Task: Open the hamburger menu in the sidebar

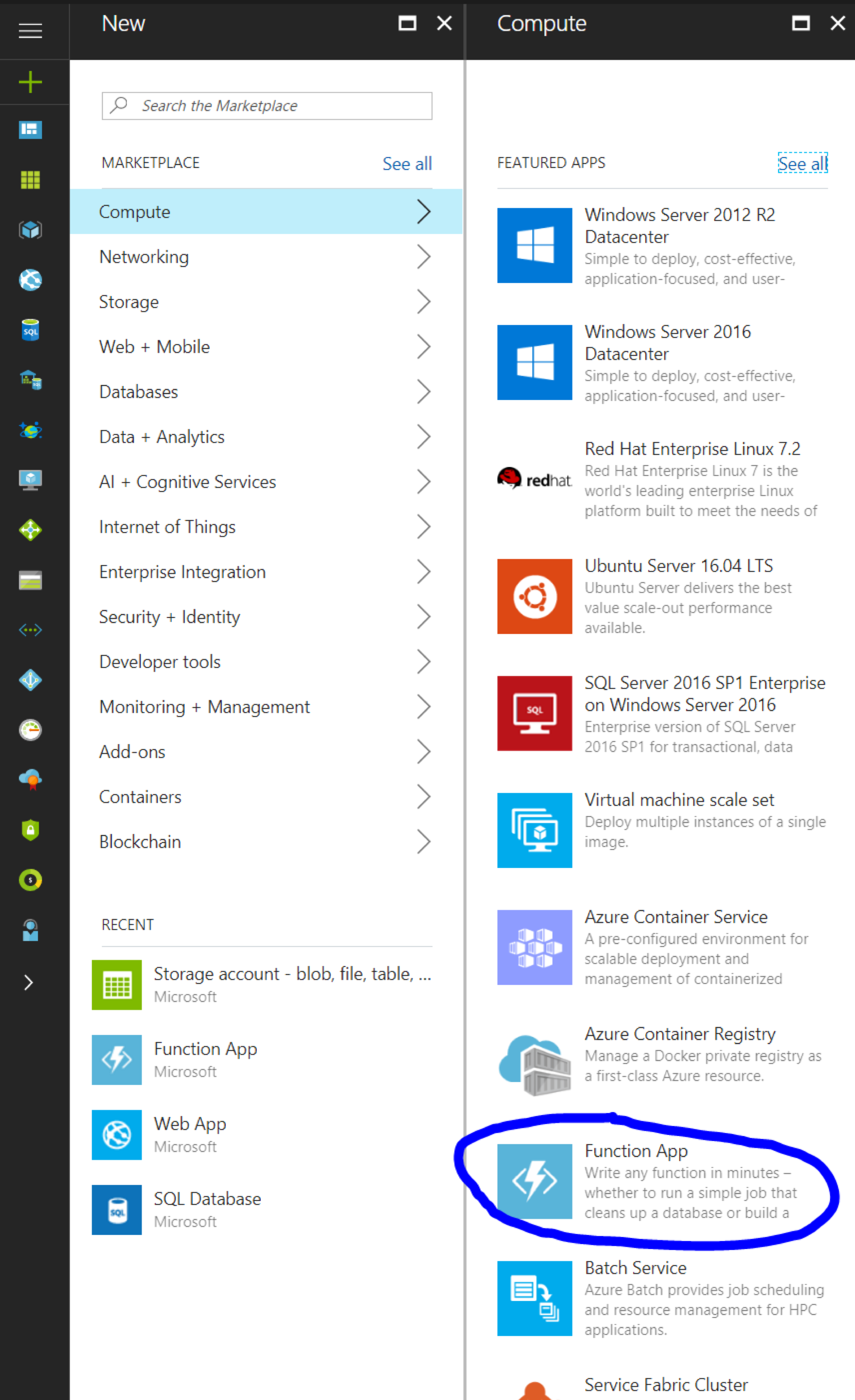Action: pos(30,31)
